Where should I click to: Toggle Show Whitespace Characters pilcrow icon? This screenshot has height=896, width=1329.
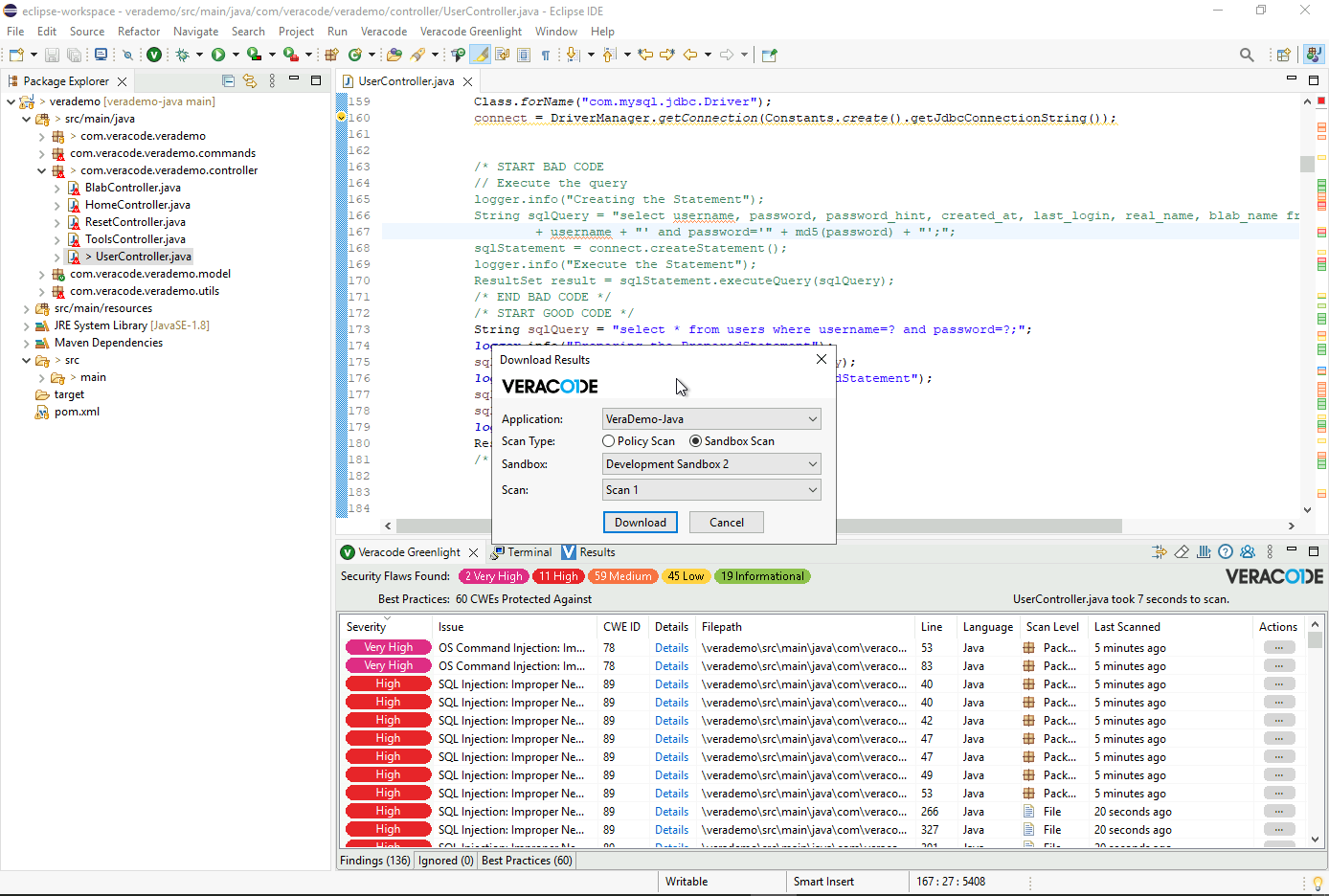[545, 55]
